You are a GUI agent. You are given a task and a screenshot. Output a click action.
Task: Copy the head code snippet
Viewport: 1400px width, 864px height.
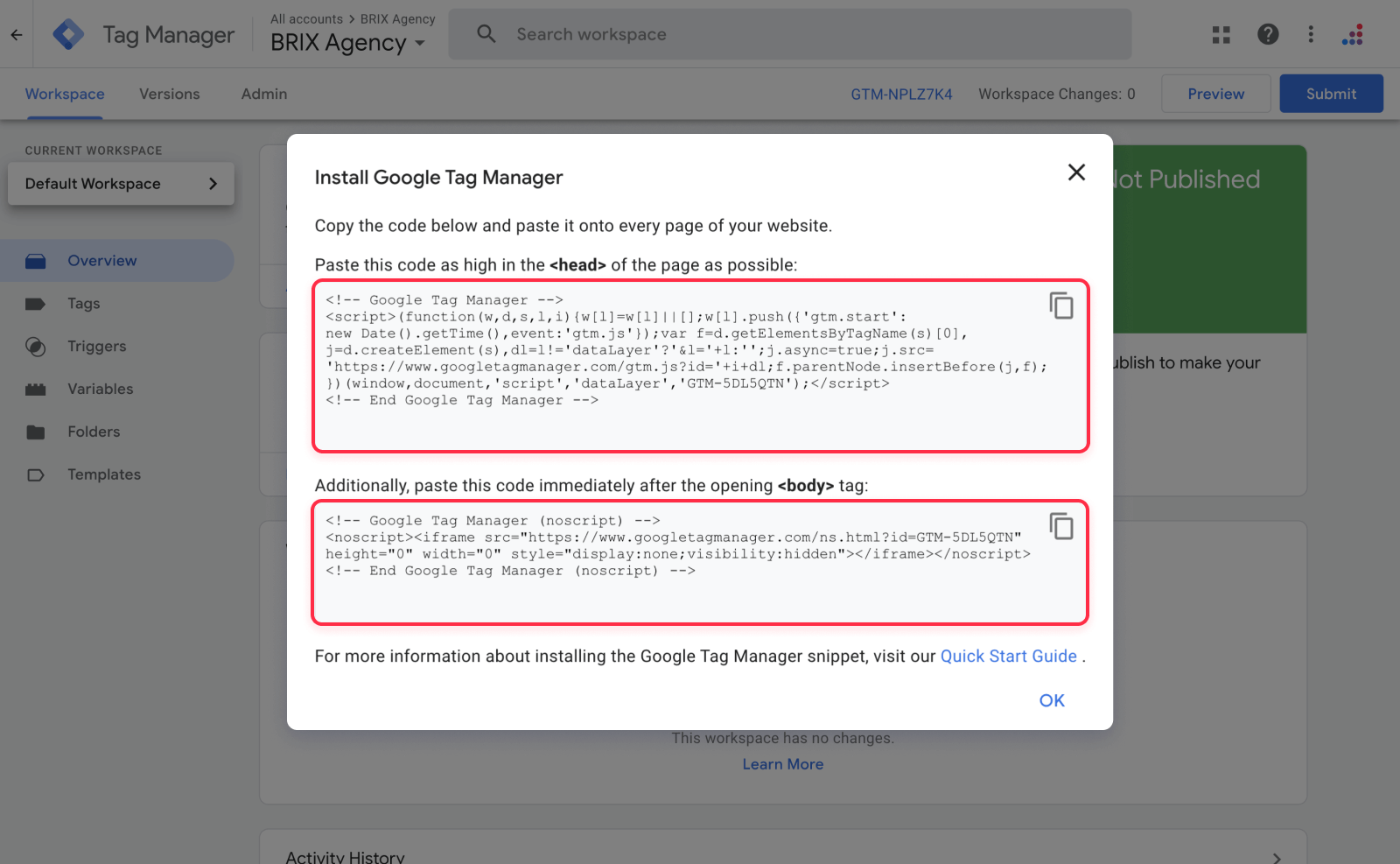(x=1061, y=306)
